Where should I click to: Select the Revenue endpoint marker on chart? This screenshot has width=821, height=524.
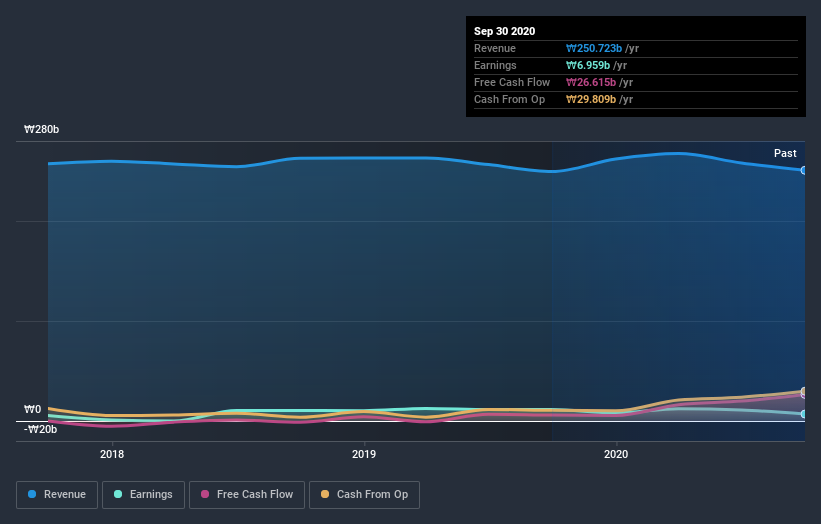point(804,170)
